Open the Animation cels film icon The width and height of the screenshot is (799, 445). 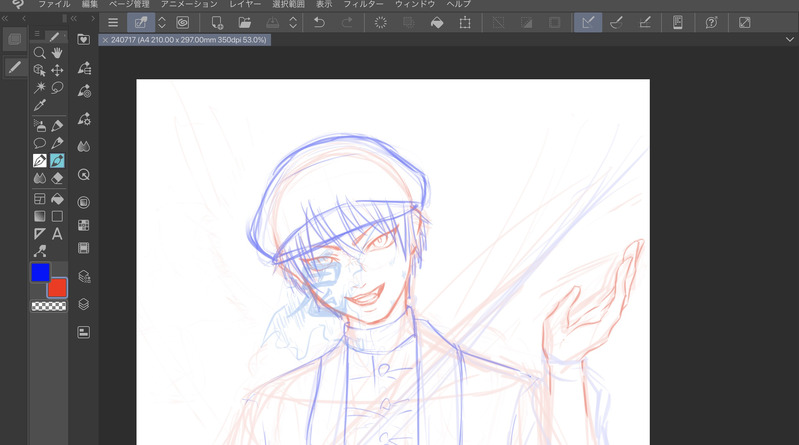pyautogui.click(x=84, y=248)
